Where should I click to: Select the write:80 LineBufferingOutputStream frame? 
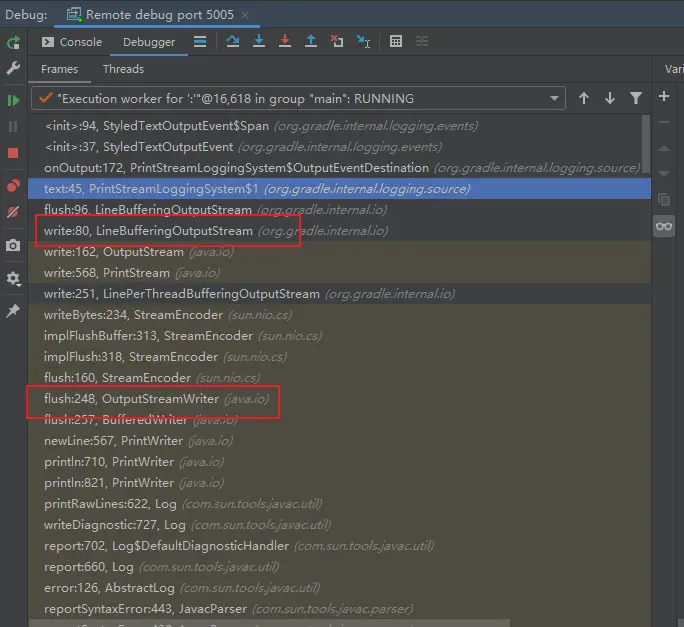[147, 231]
